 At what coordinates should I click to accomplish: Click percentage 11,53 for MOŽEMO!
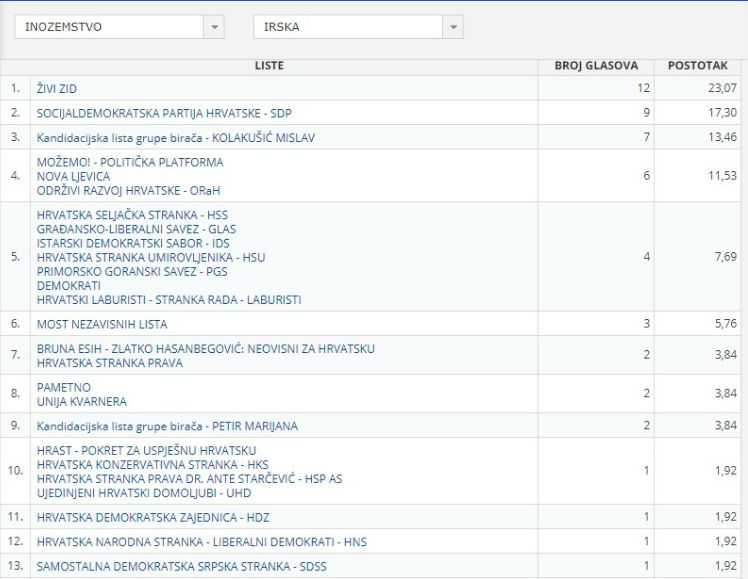[722, 176]
